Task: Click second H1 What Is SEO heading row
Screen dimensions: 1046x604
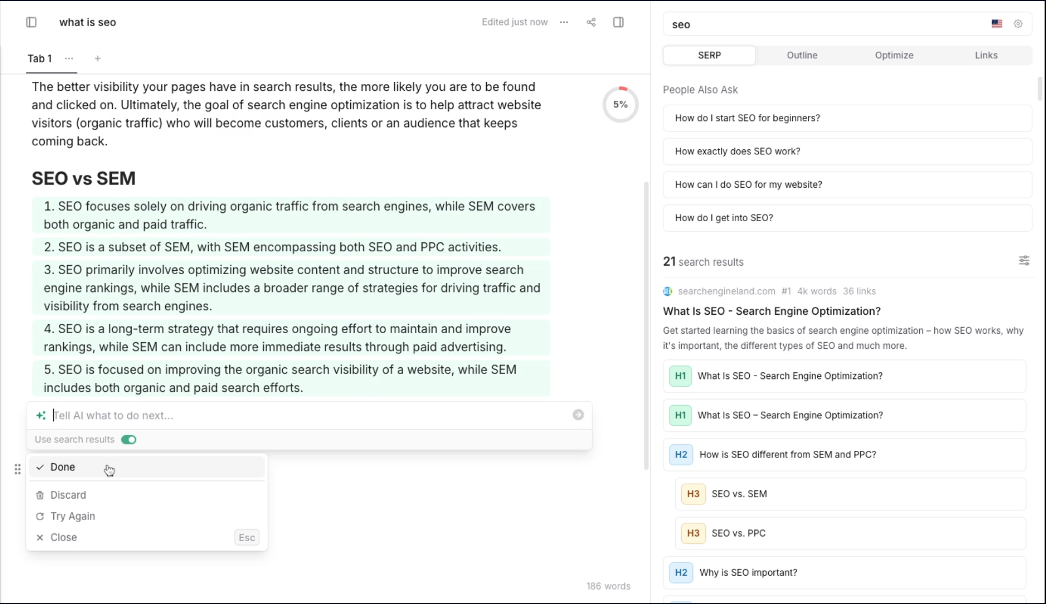Action: coord(847,415)
